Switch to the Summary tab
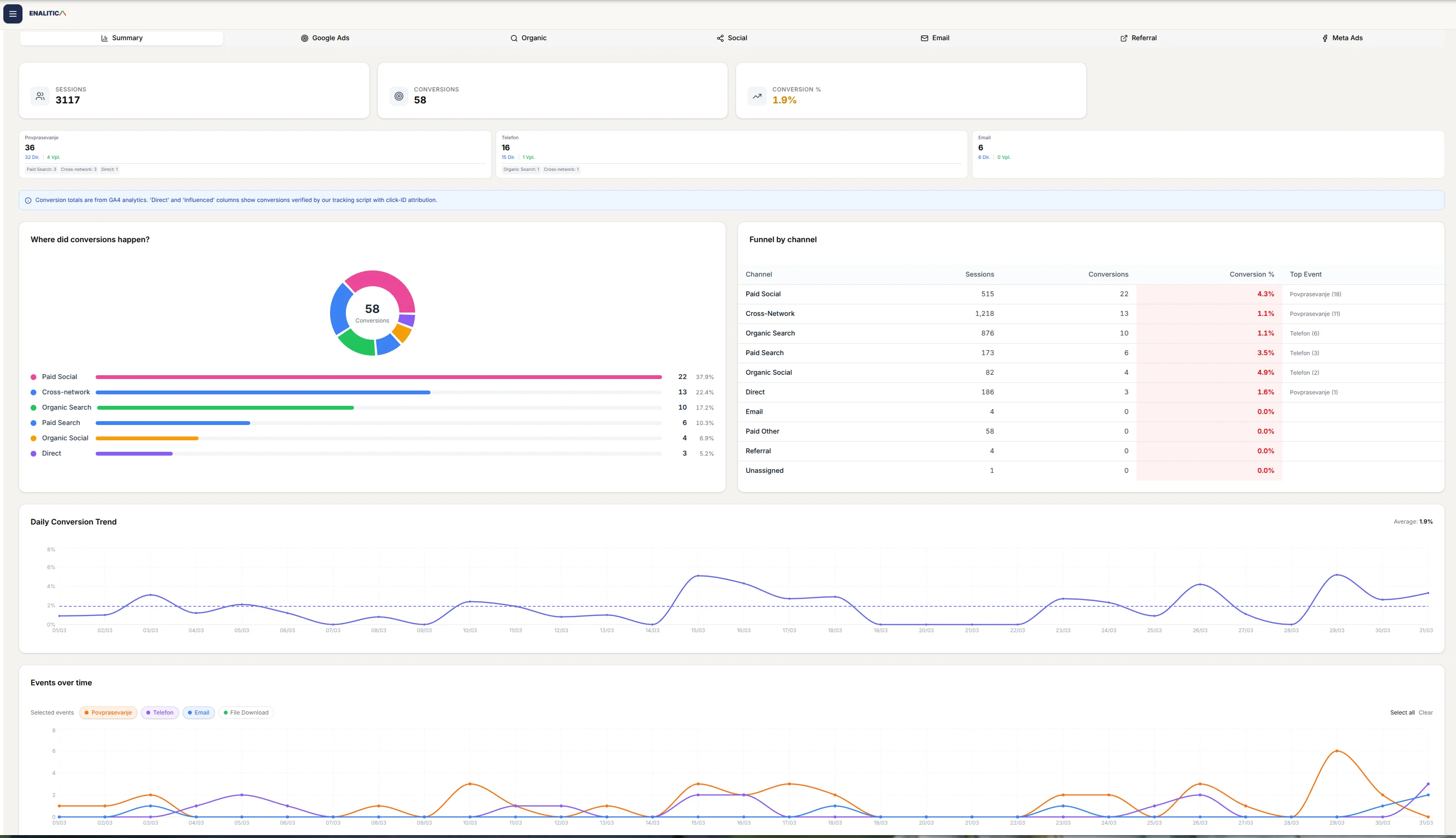Image resolution: width=1456 pixels, height=838 pixels. pos(121,37)
